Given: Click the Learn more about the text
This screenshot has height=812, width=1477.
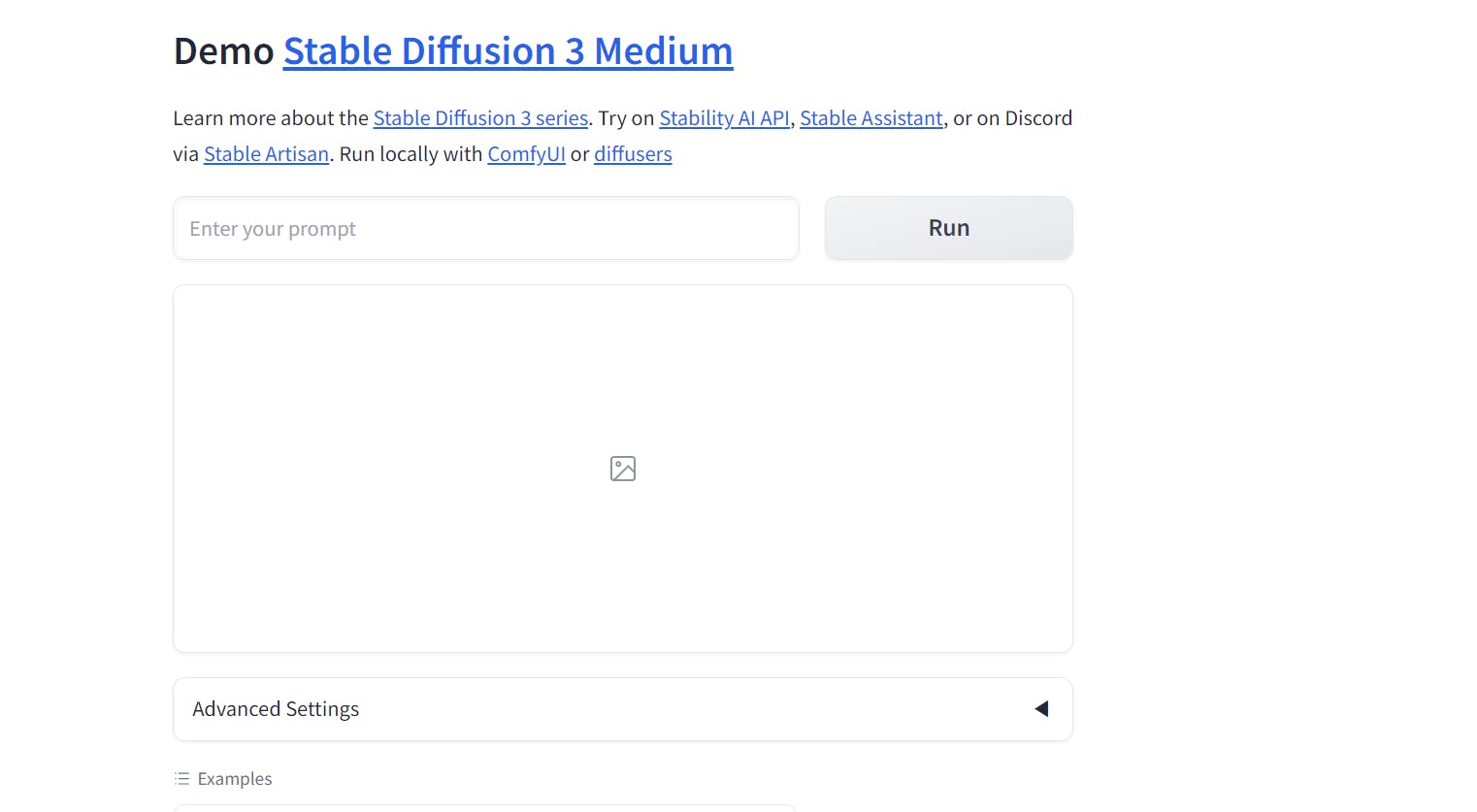Looking at the screenshot, I should (x=271, y=118).
